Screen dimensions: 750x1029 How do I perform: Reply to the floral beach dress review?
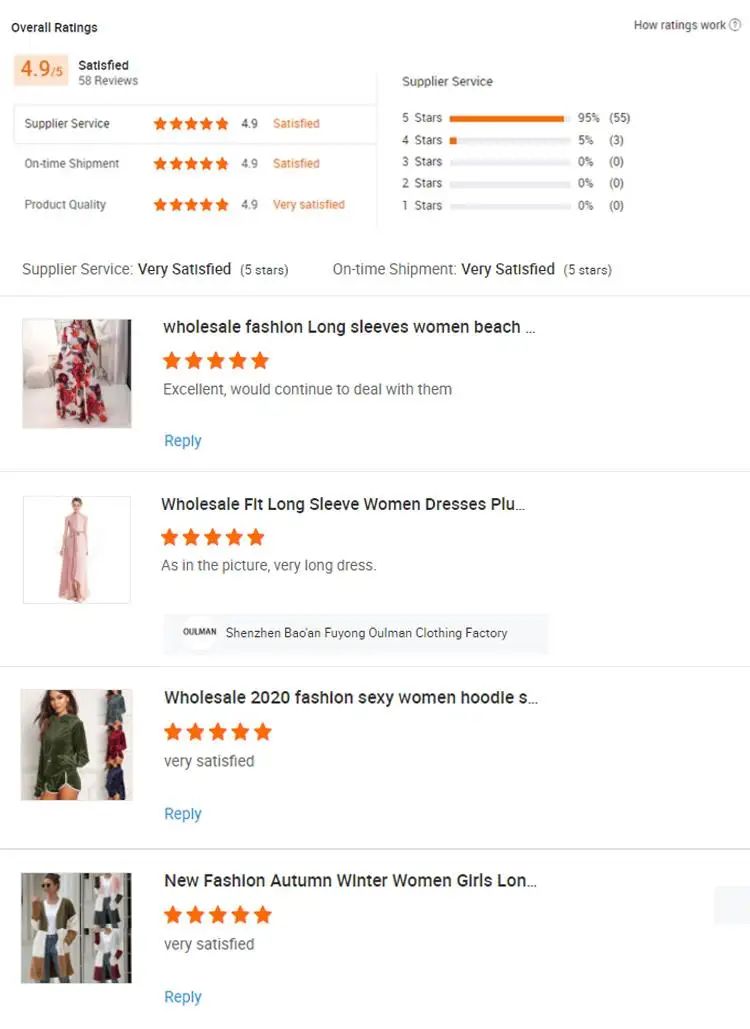click(x=182, y=441)
